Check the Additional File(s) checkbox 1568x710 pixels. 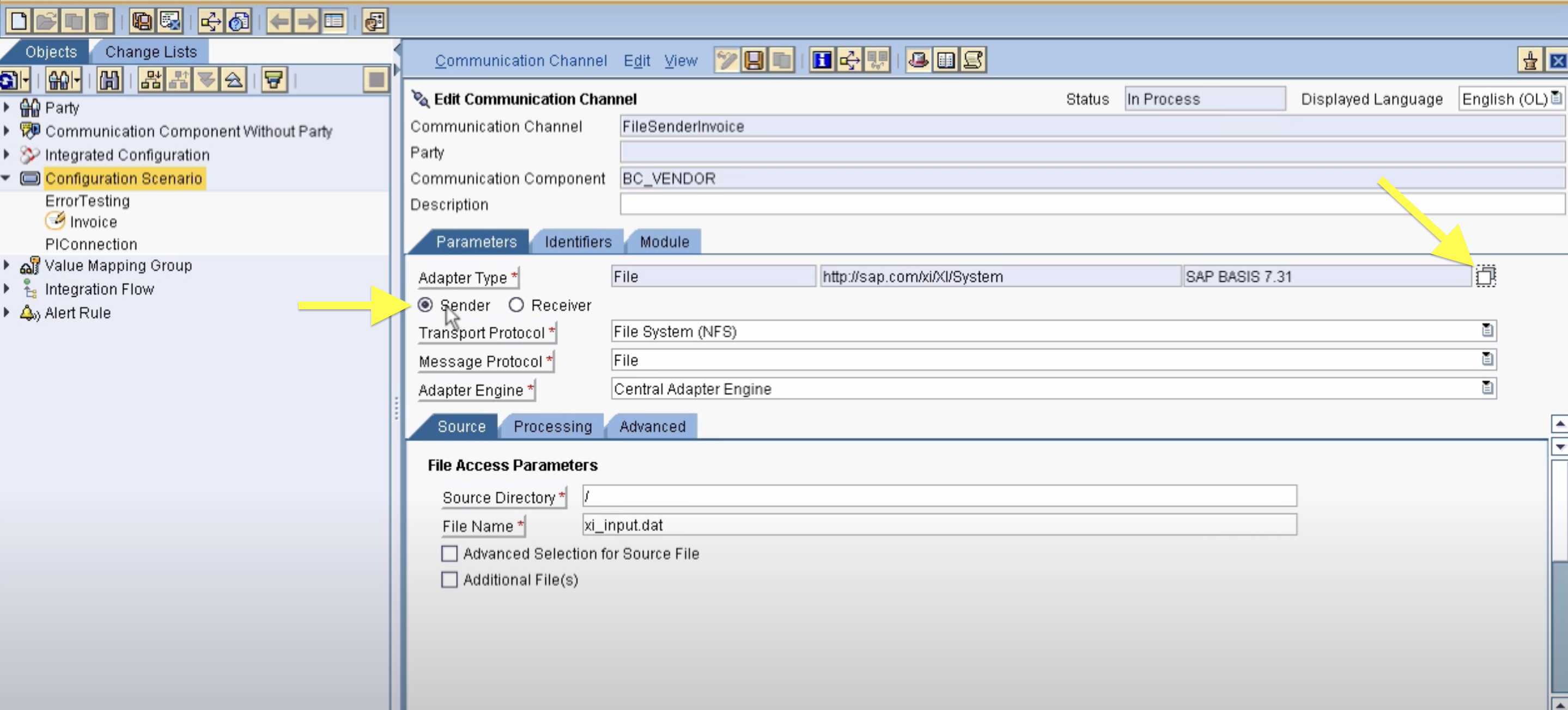[449, 580]
